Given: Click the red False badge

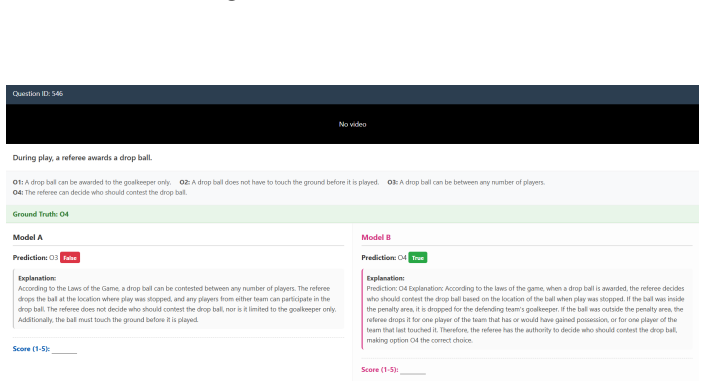Looking at the screenshot, I should coord(70,258).
